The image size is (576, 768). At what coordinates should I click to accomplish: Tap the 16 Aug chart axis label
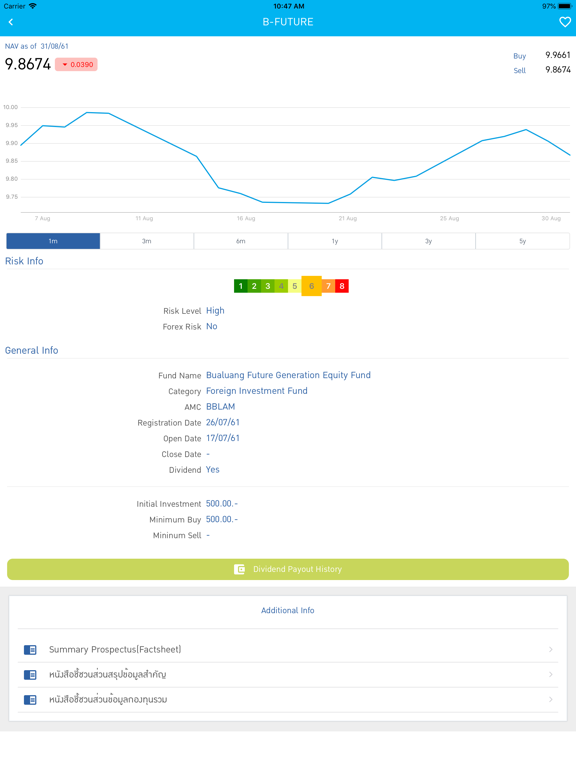(246, 218)
